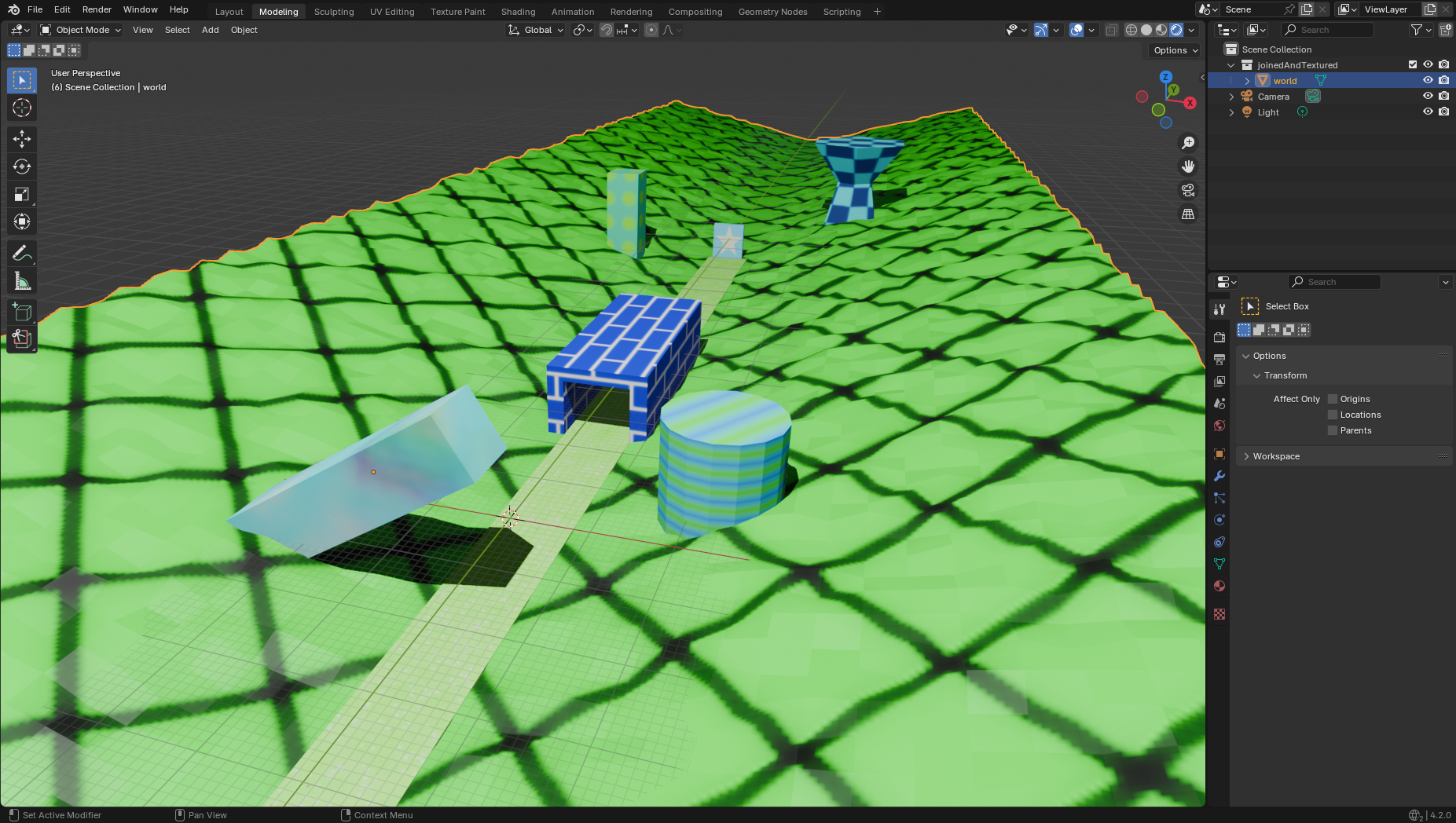Open the viewport Select menu
This screenshot has width=1456, height=823.
(x=177, y=30)
